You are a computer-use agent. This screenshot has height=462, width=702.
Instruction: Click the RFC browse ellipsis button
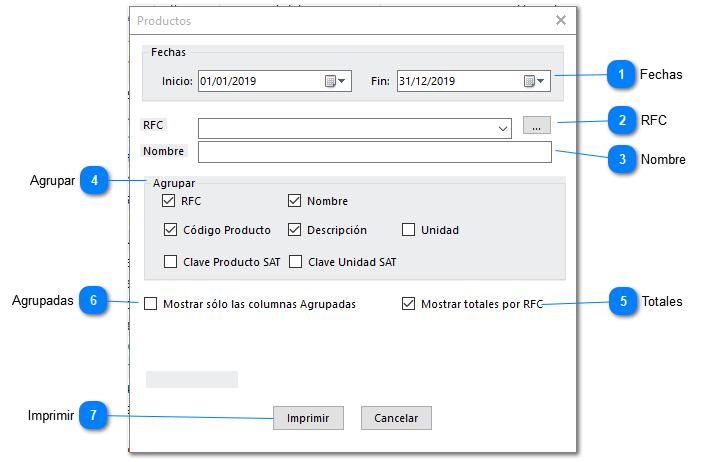(537, 126)
